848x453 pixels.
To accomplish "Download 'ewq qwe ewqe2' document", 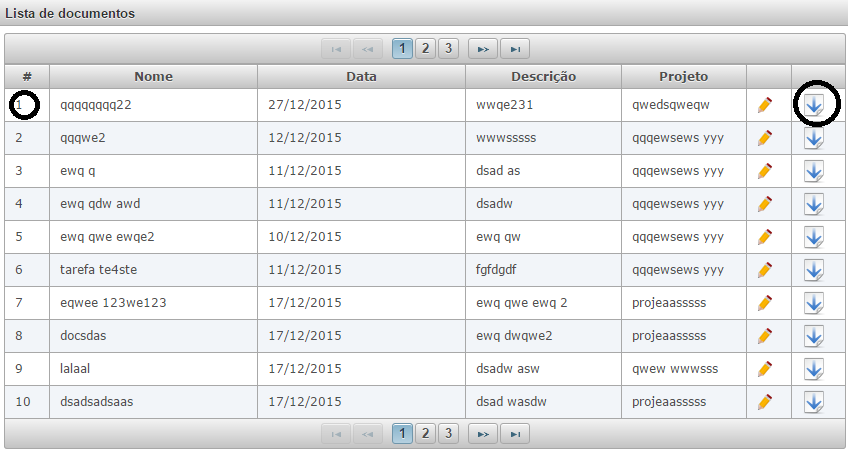I will click(814, 237).
